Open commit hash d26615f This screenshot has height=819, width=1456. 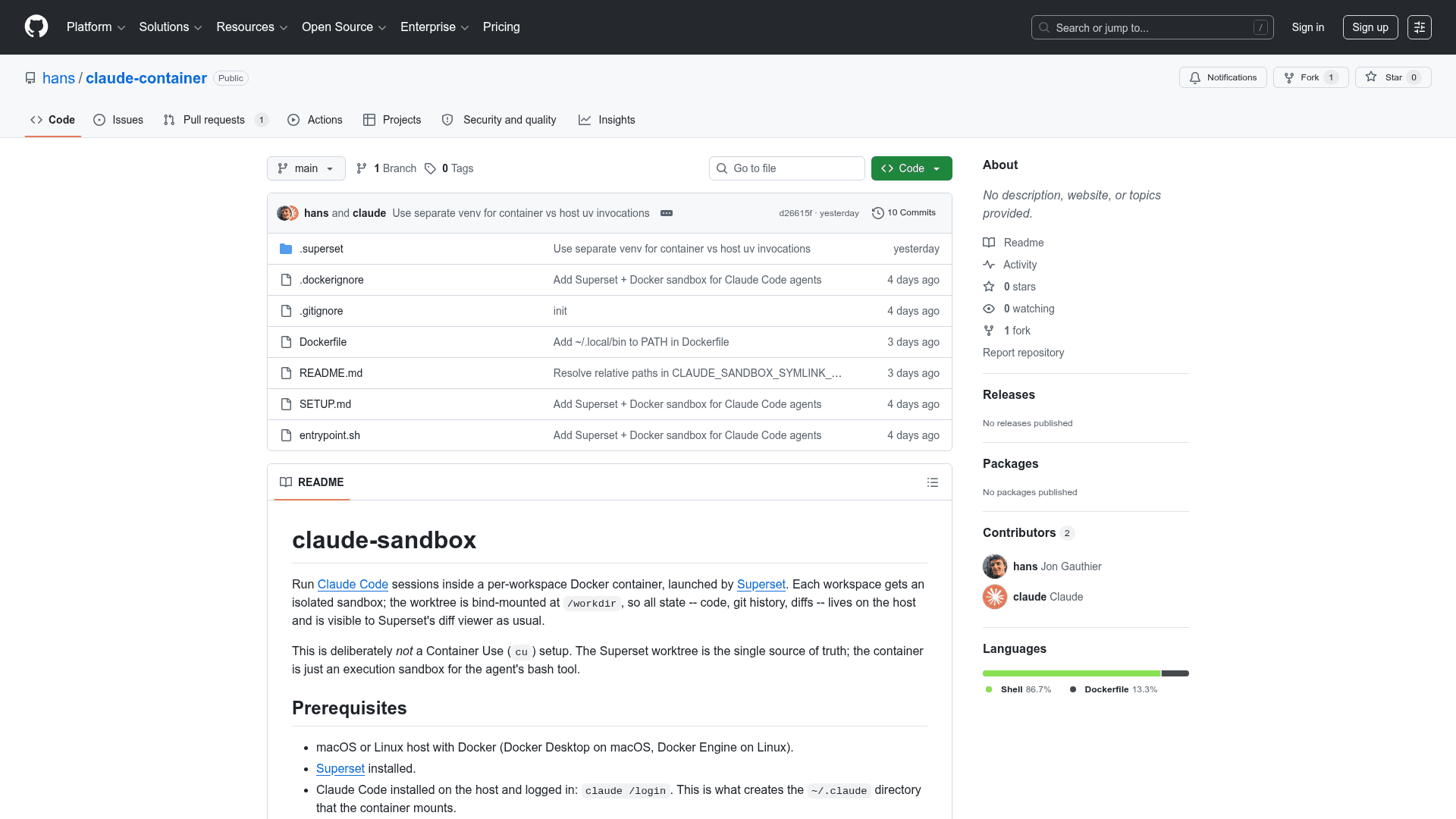pyautogui.click(x=795, y=213)
